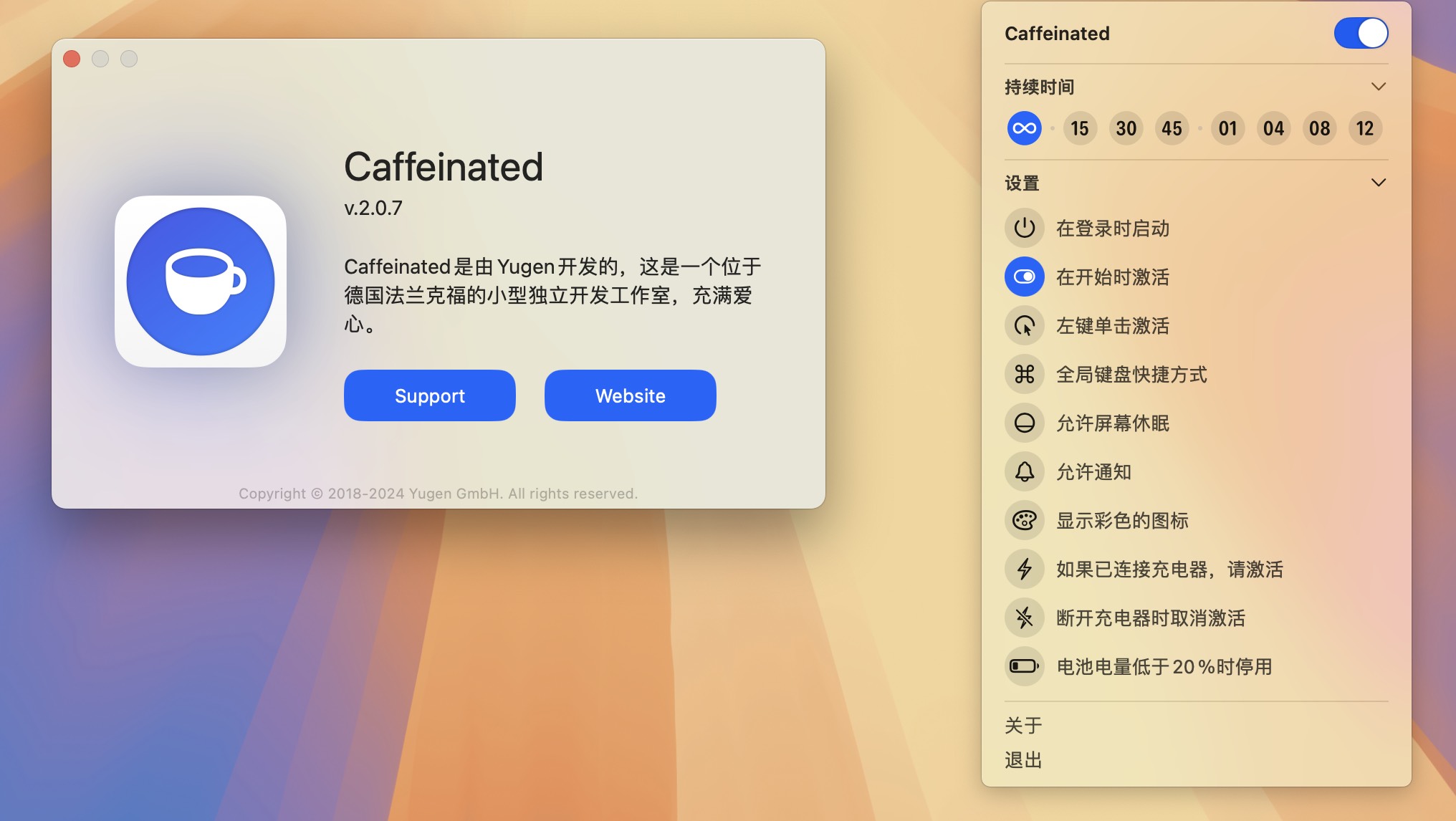Toggle the main Caffeinated on/off switch
The height and width of the screenshot is (821, 1456).
point(1362,33)
